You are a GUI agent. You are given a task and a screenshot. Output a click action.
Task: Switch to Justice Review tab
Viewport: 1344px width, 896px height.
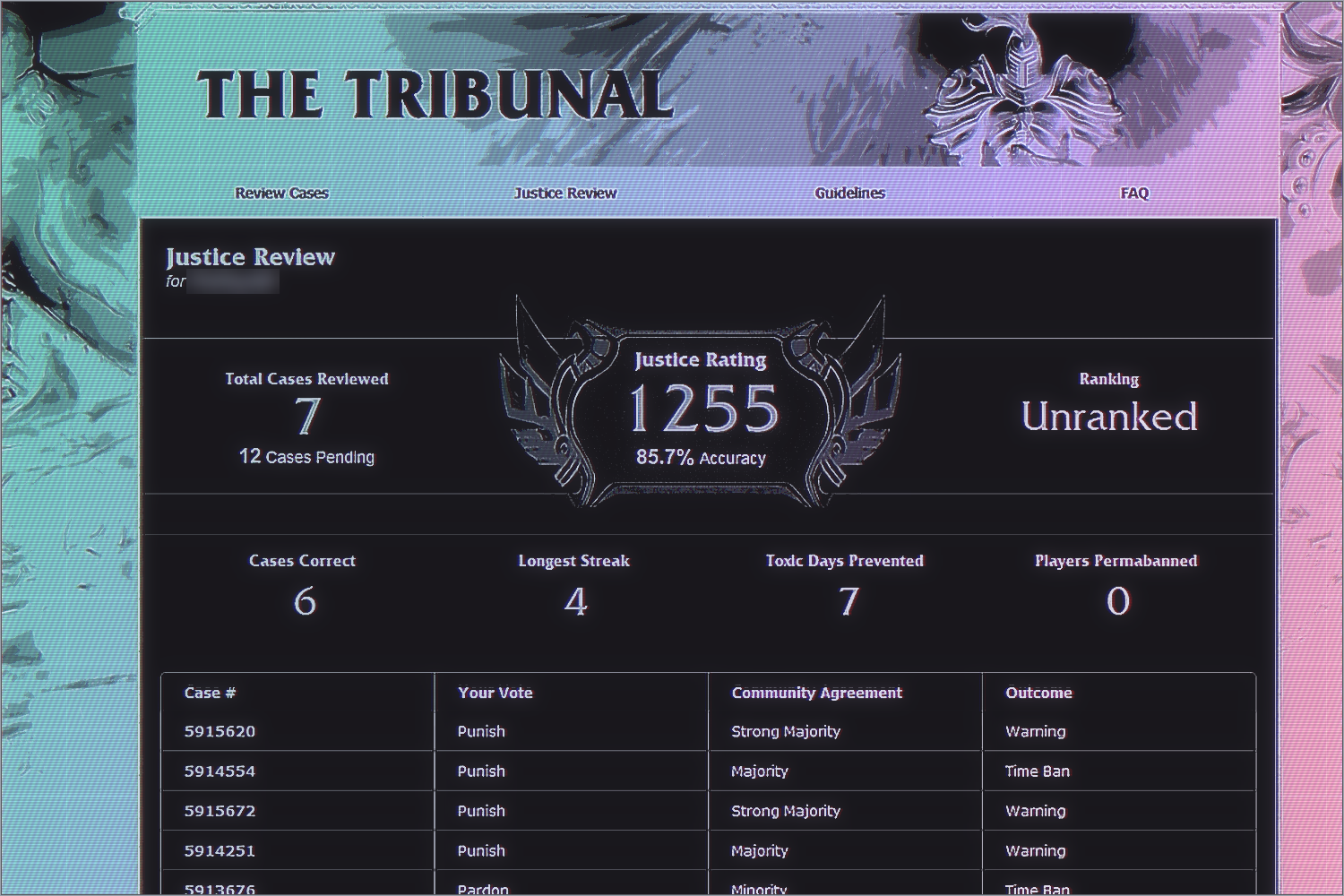click(565, 193)
